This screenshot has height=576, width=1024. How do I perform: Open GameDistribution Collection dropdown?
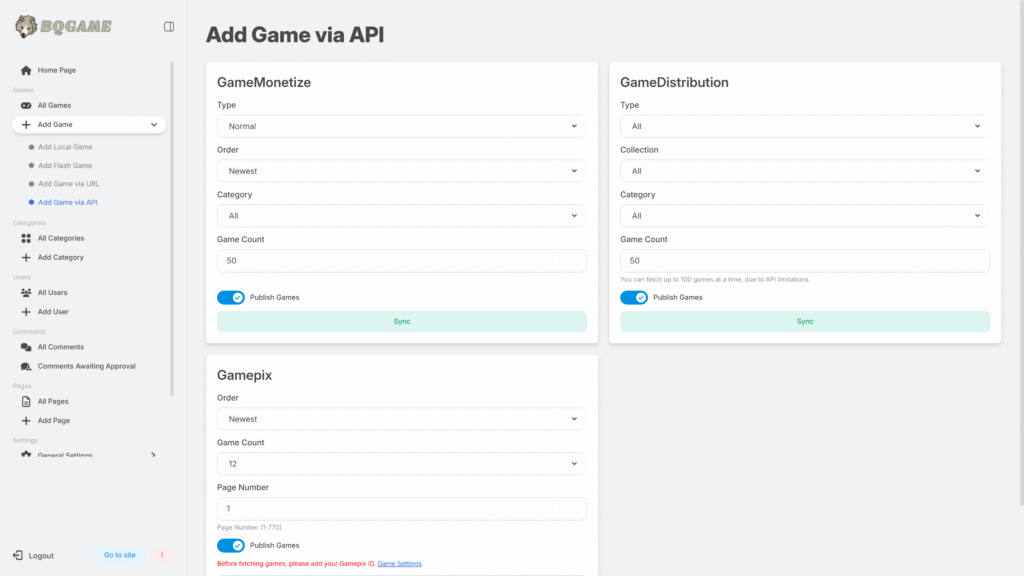pos(805,171)
